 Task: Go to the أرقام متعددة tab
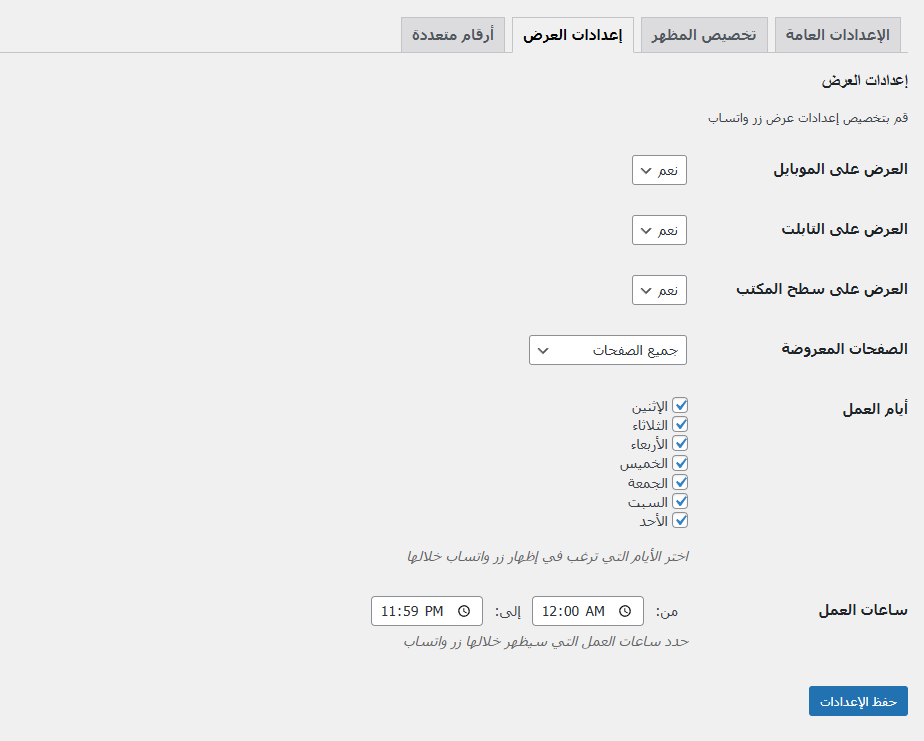click(453, 35)
